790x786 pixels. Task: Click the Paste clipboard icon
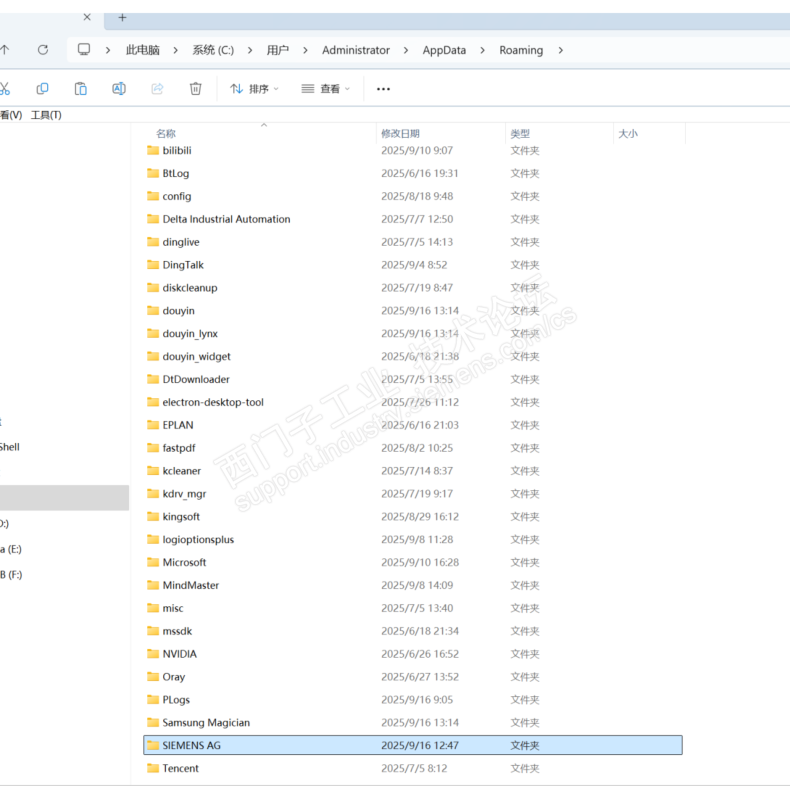81,89
